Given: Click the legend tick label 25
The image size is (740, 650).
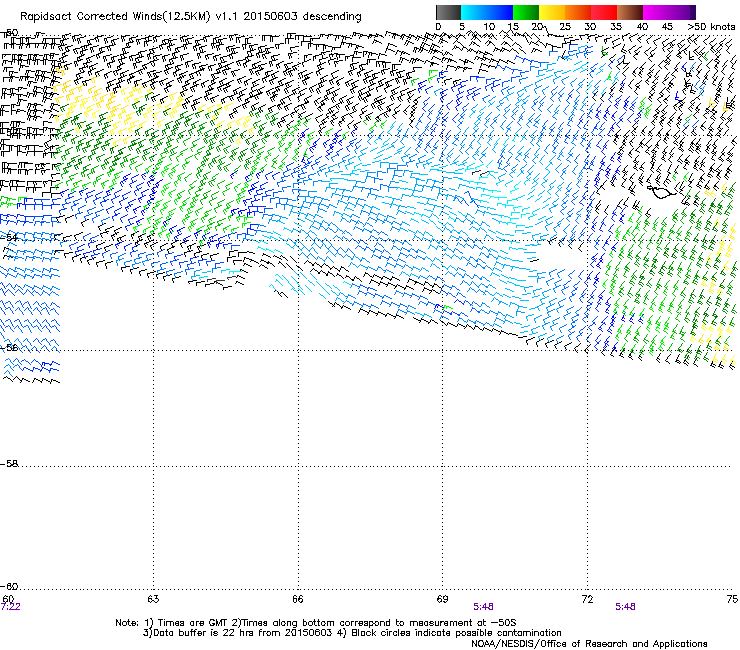Looking at the screenshot, I should tap(565, 27).
